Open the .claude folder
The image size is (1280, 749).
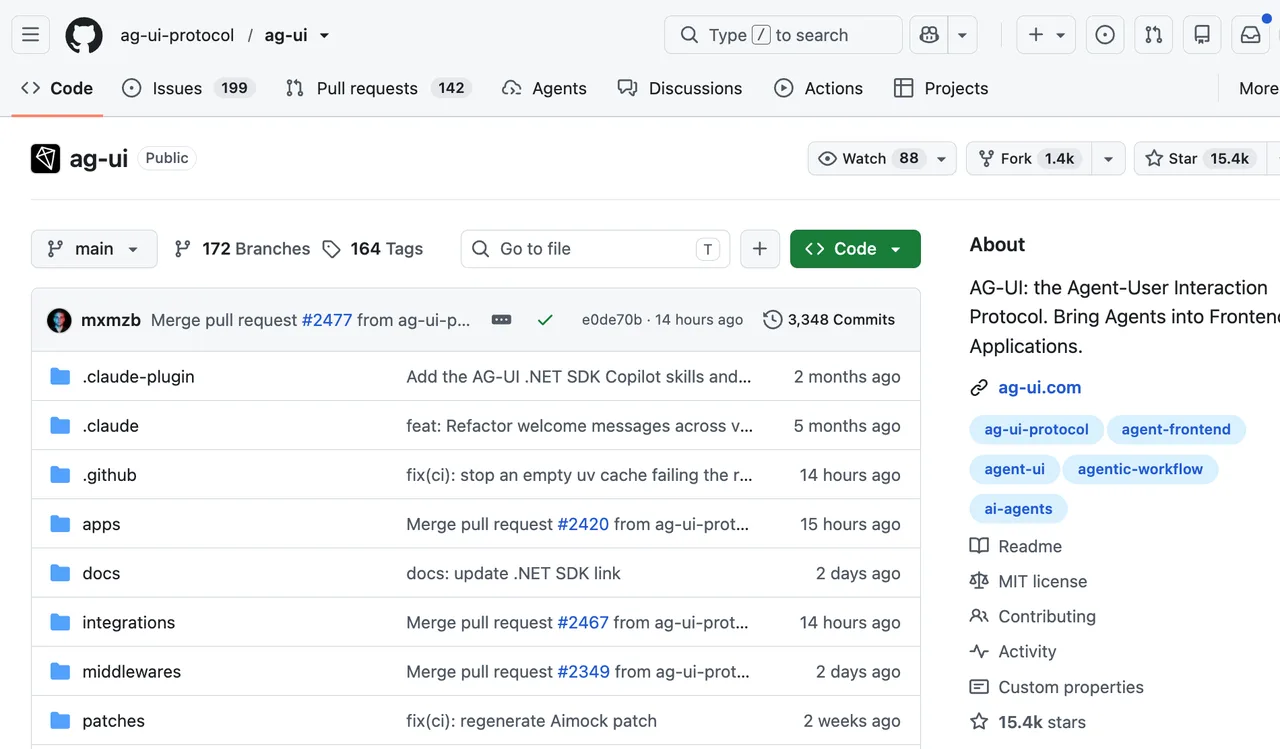pos(110,426)
